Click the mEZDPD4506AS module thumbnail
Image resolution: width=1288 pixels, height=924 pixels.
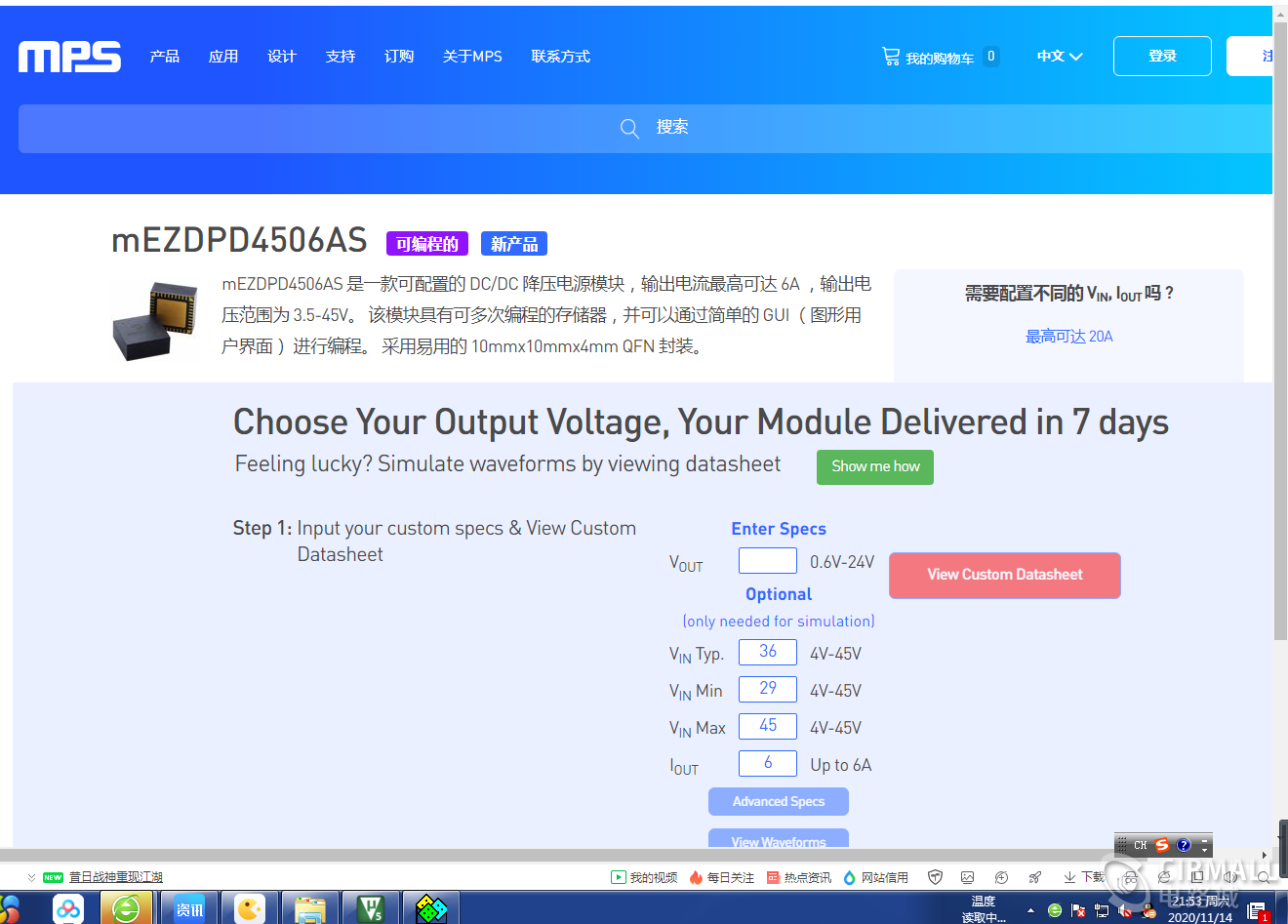pos(156,321)
